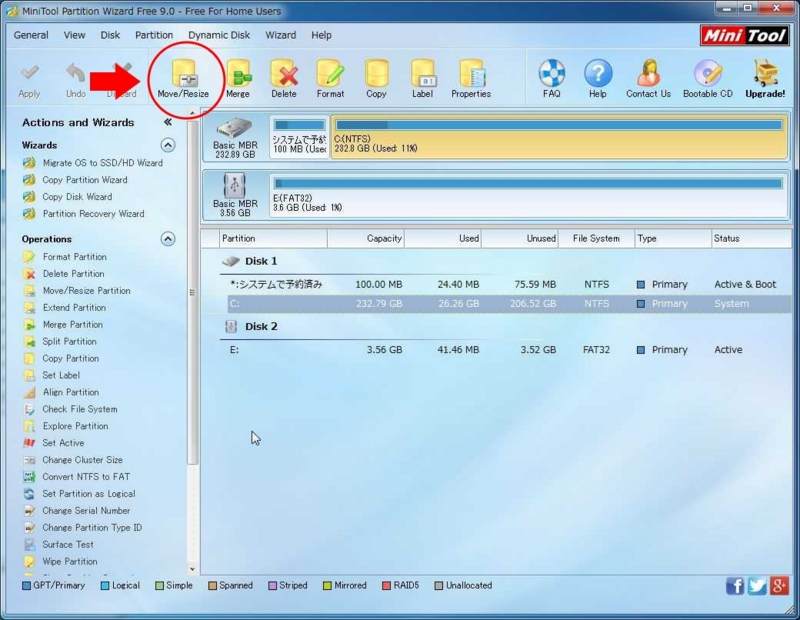Open the Help menu

click(x=321, y=35)
